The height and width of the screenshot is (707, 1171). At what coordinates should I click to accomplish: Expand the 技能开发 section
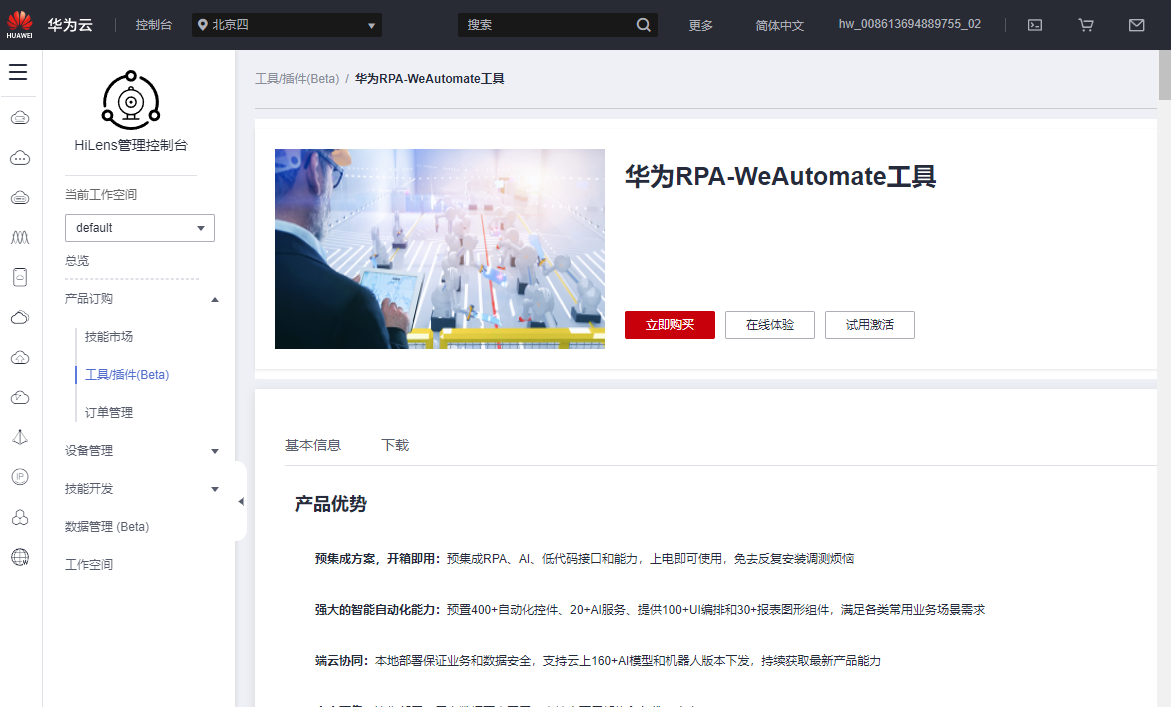tap(215, 489)
